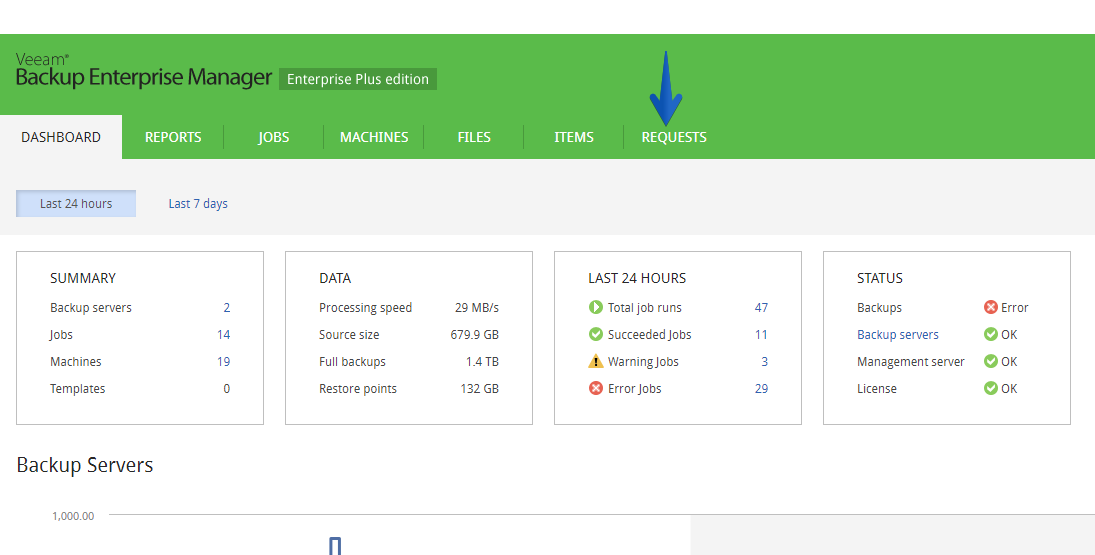
Task: Click the Templates value 0
Action: [x=226, y=389]
